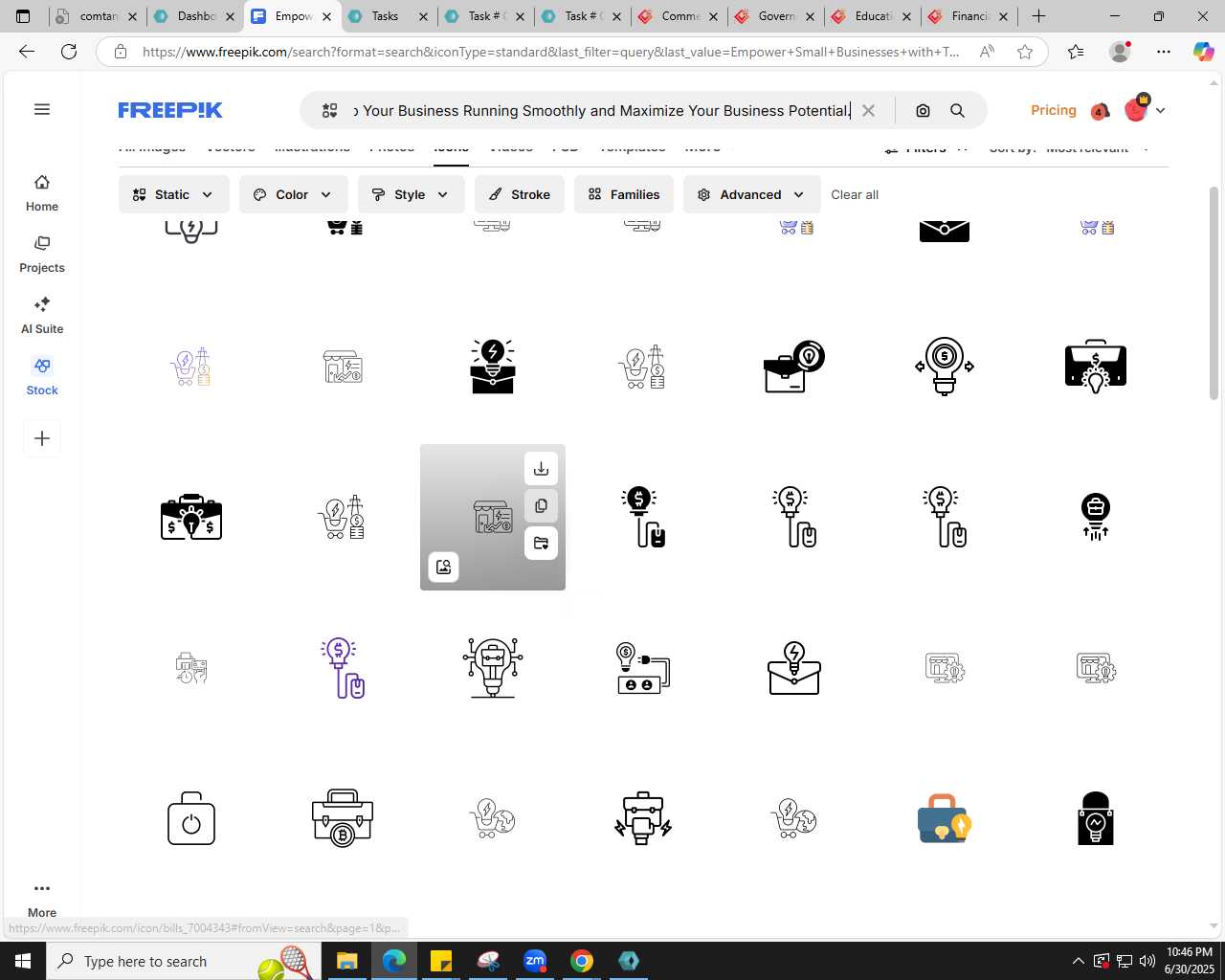Open AI Suite in the sidebar
The height and width of the screenshot is (980, 1225).
[42, 316]
